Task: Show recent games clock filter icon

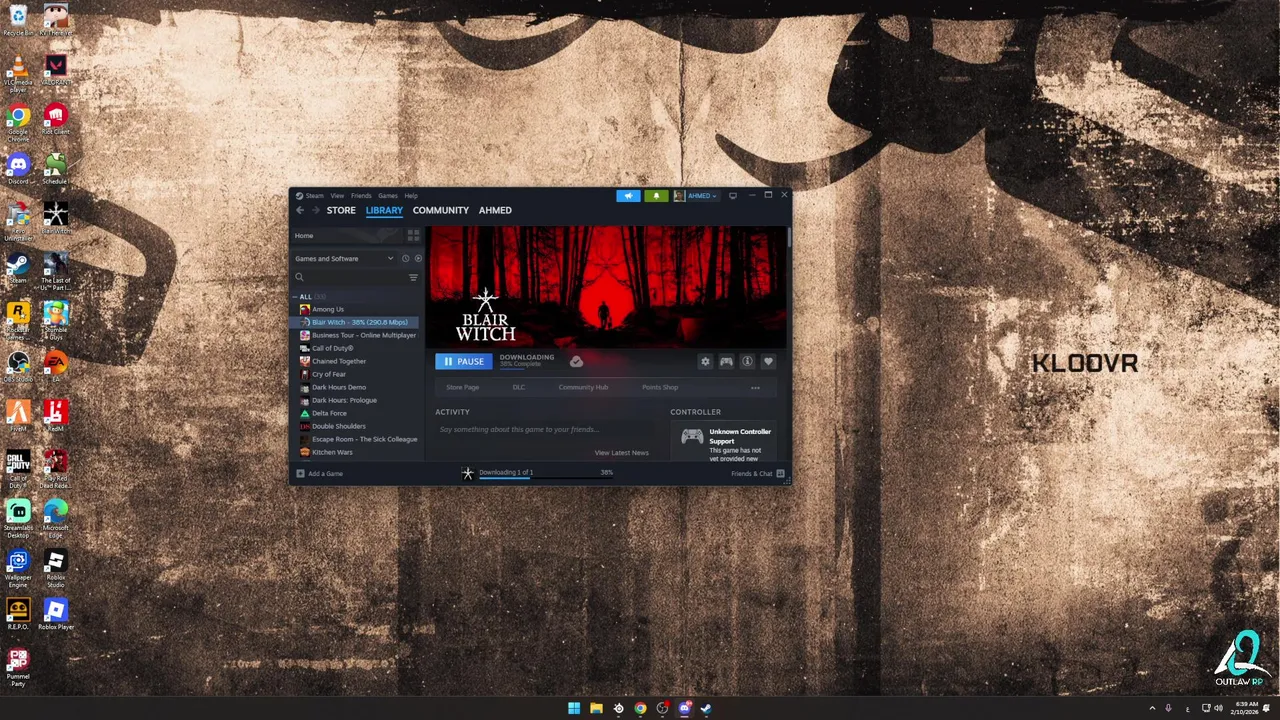Action: click(x=405, y=258)
